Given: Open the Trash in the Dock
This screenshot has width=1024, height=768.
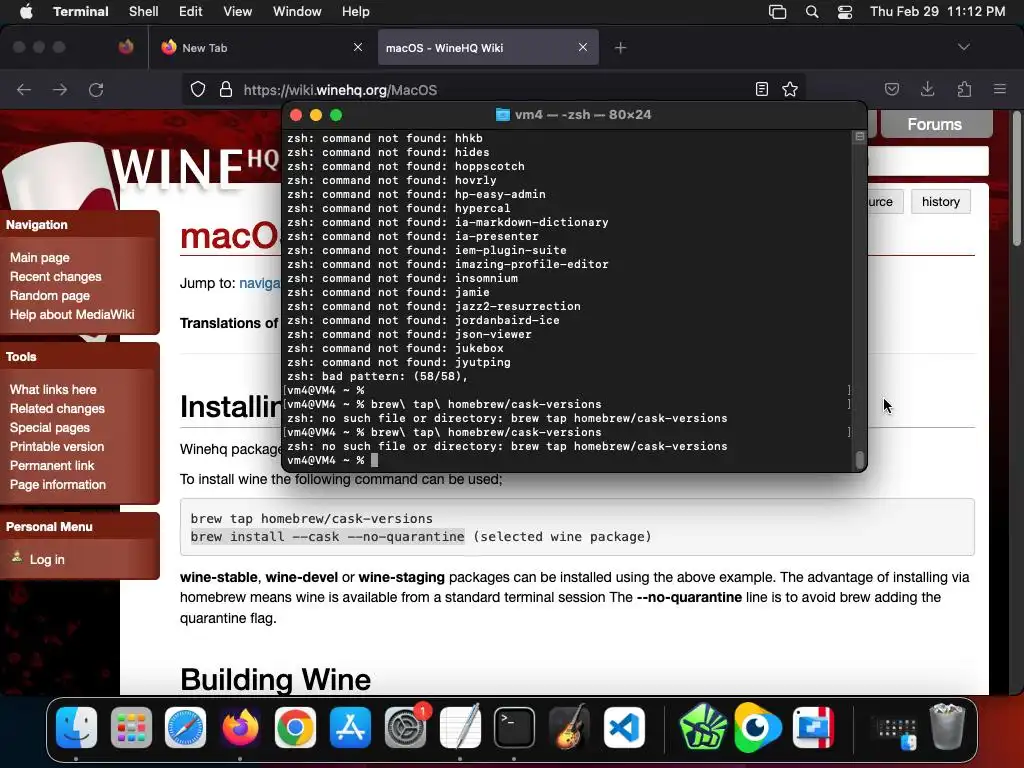Looking at the screenshot, I should click(947, 726).
